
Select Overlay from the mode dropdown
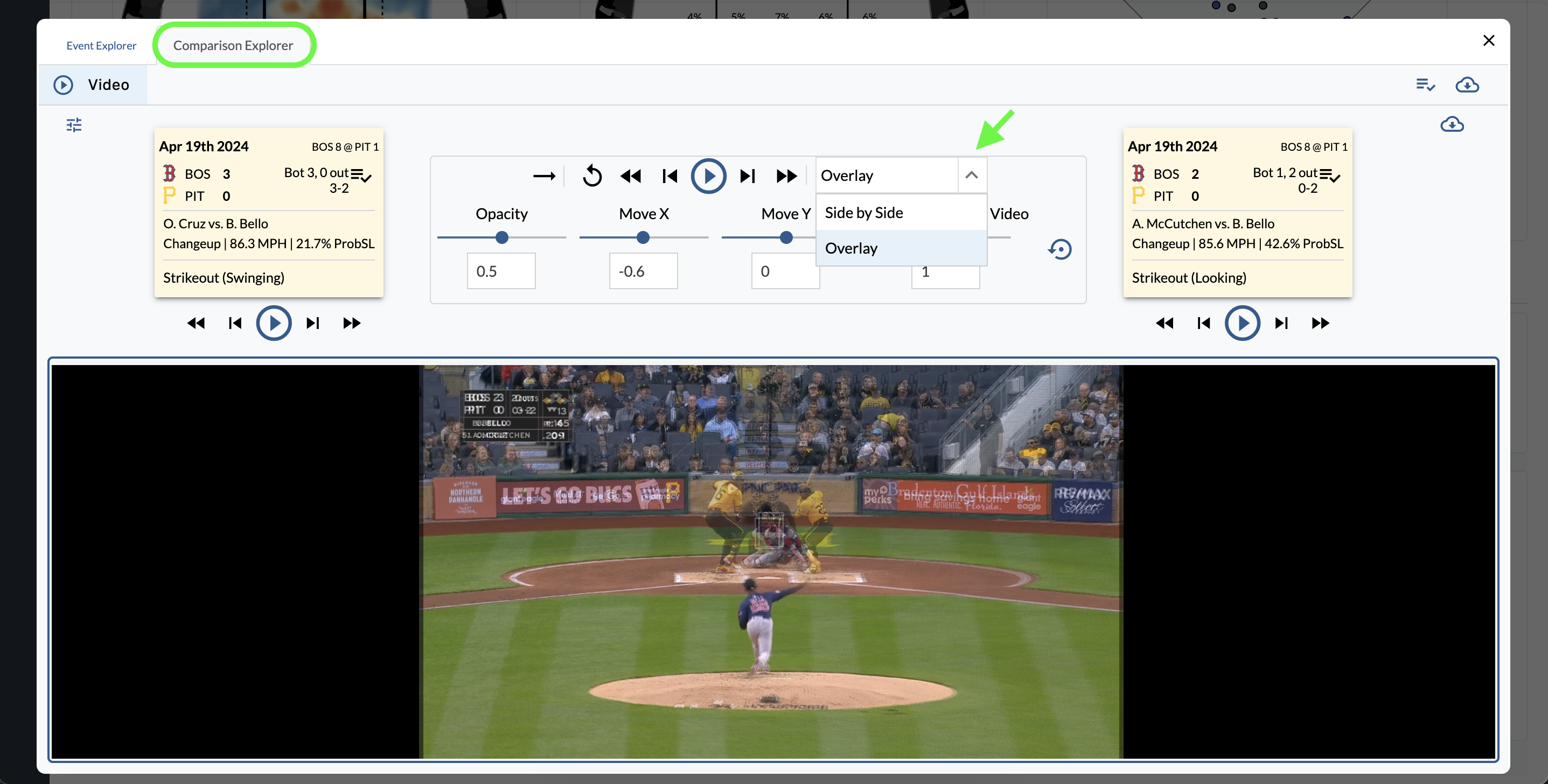click(851, 248)
